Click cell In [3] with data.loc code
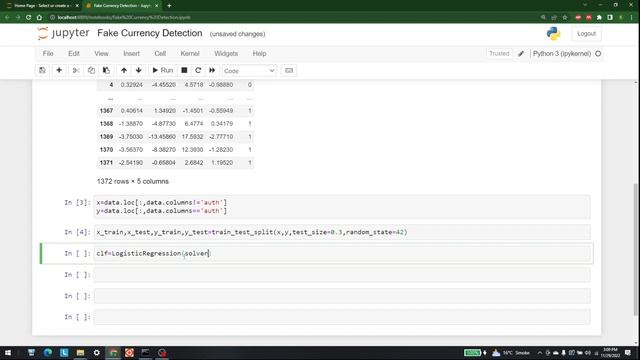 pyautogui.click(x=342, y=207)
